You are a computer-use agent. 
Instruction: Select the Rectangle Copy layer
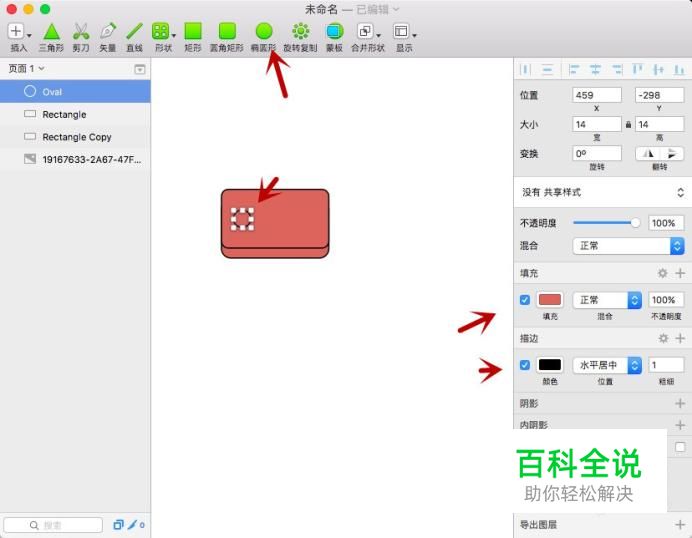click(75, 137)
